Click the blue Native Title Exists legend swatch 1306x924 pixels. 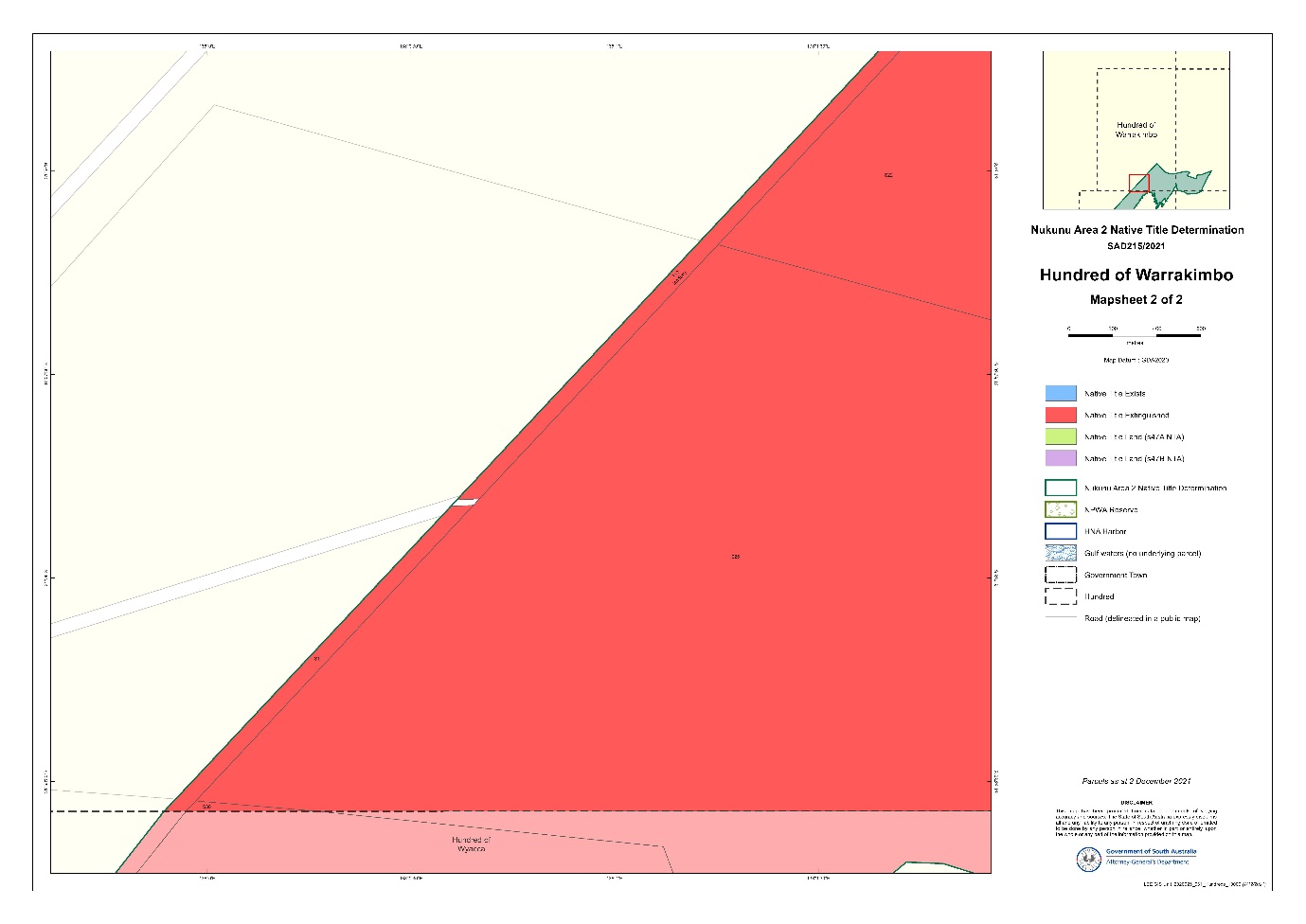click(1061, 393)
